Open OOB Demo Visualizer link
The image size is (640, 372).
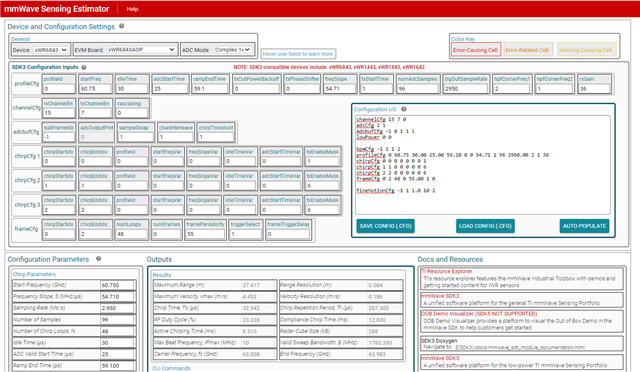click(x=479, y=314)
